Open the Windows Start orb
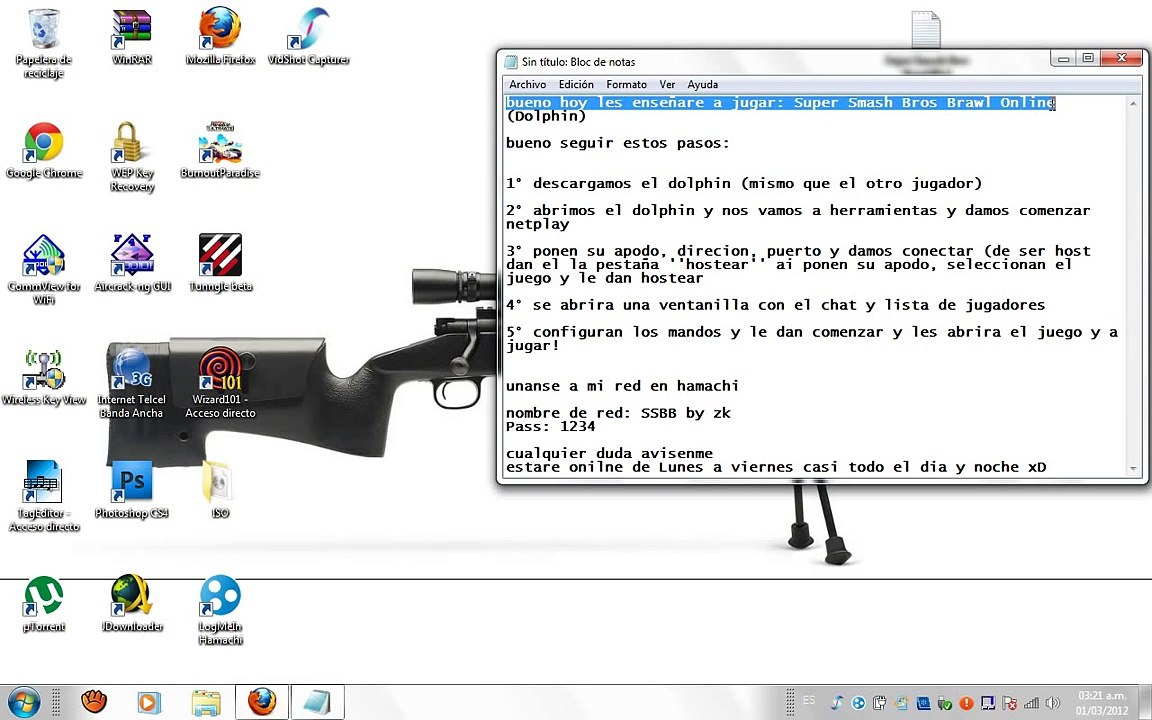 [24, 702]
